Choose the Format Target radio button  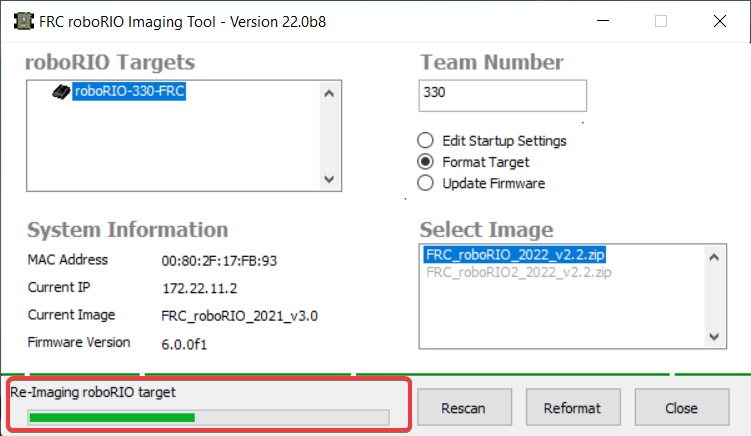[x=425, y=162]
